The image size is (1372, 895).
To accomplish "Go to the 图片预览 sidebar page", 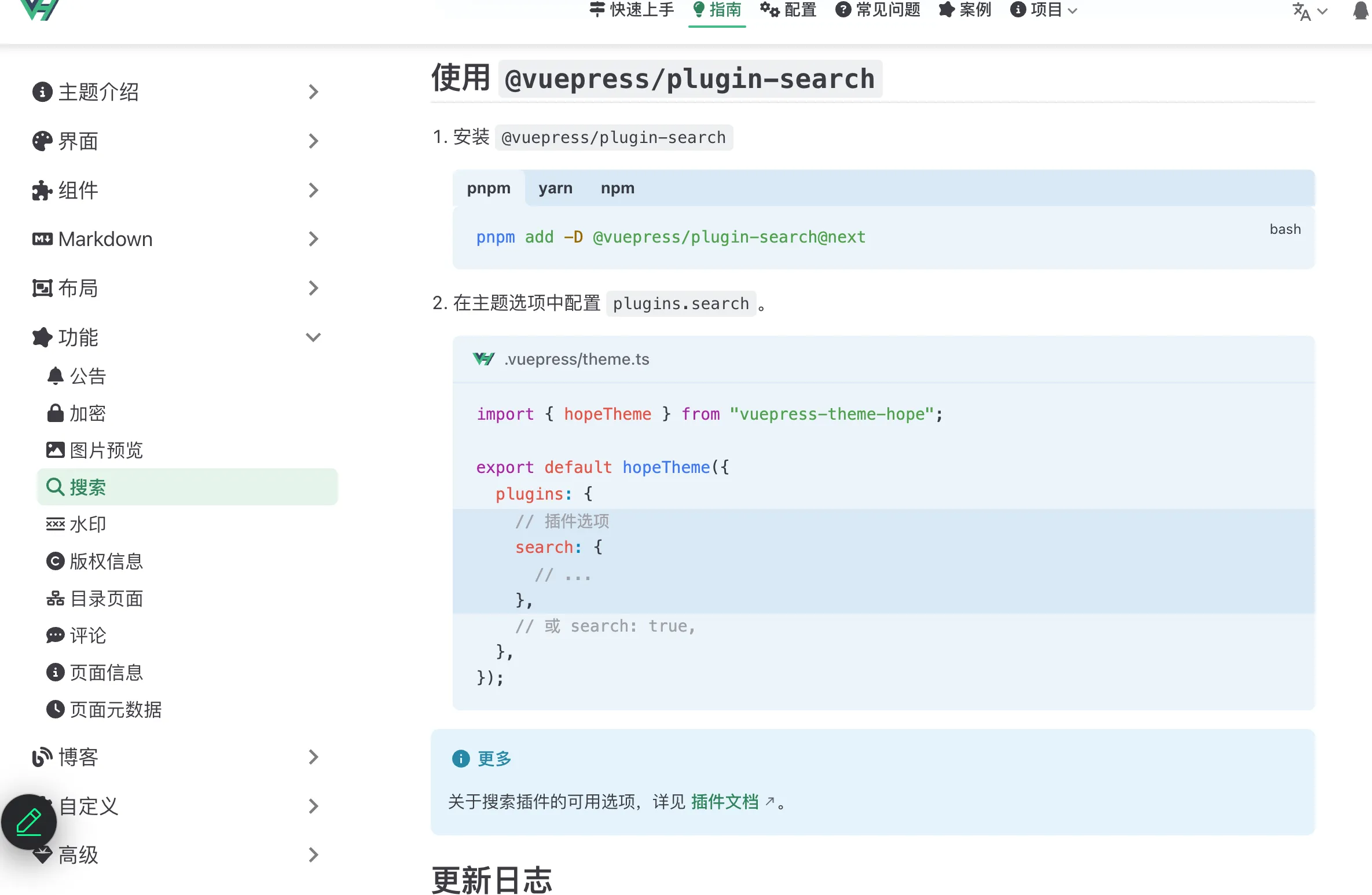I will (186, 450).
